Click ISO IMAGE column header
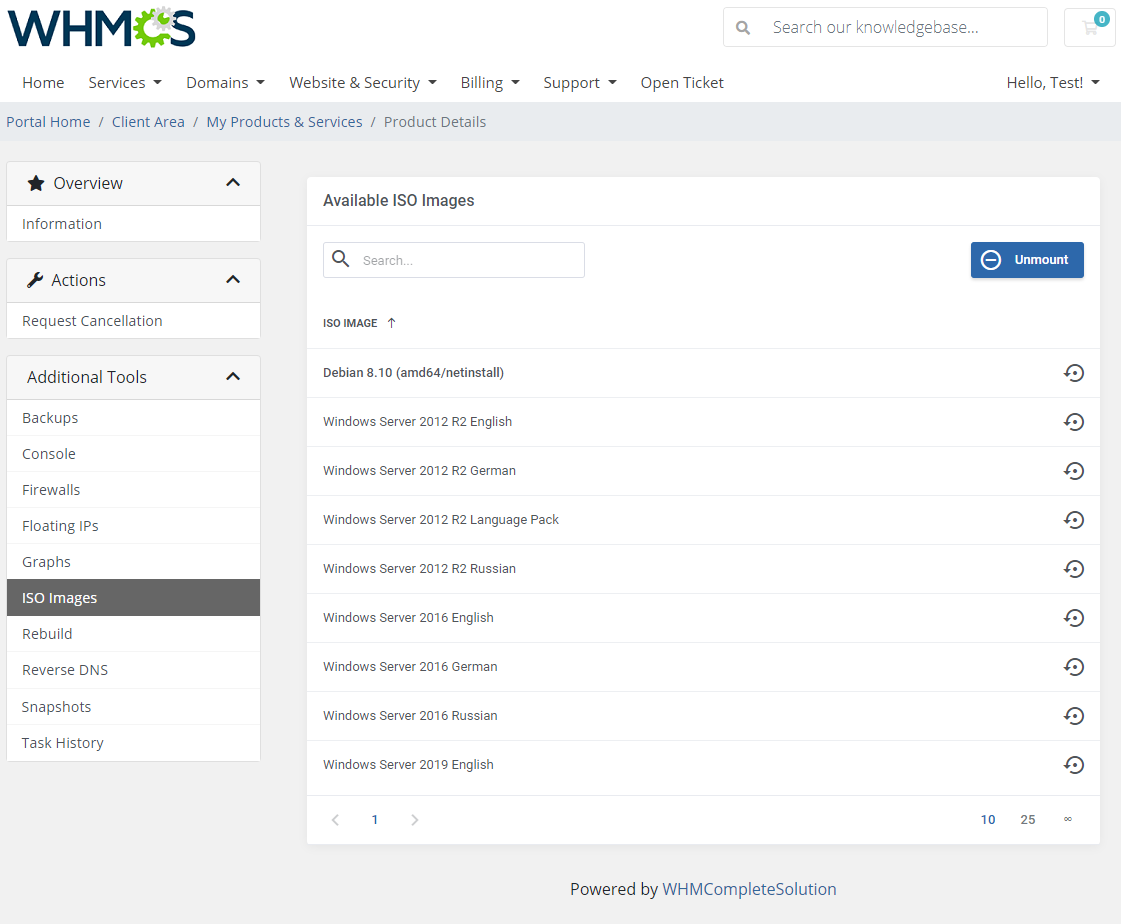 350,323
